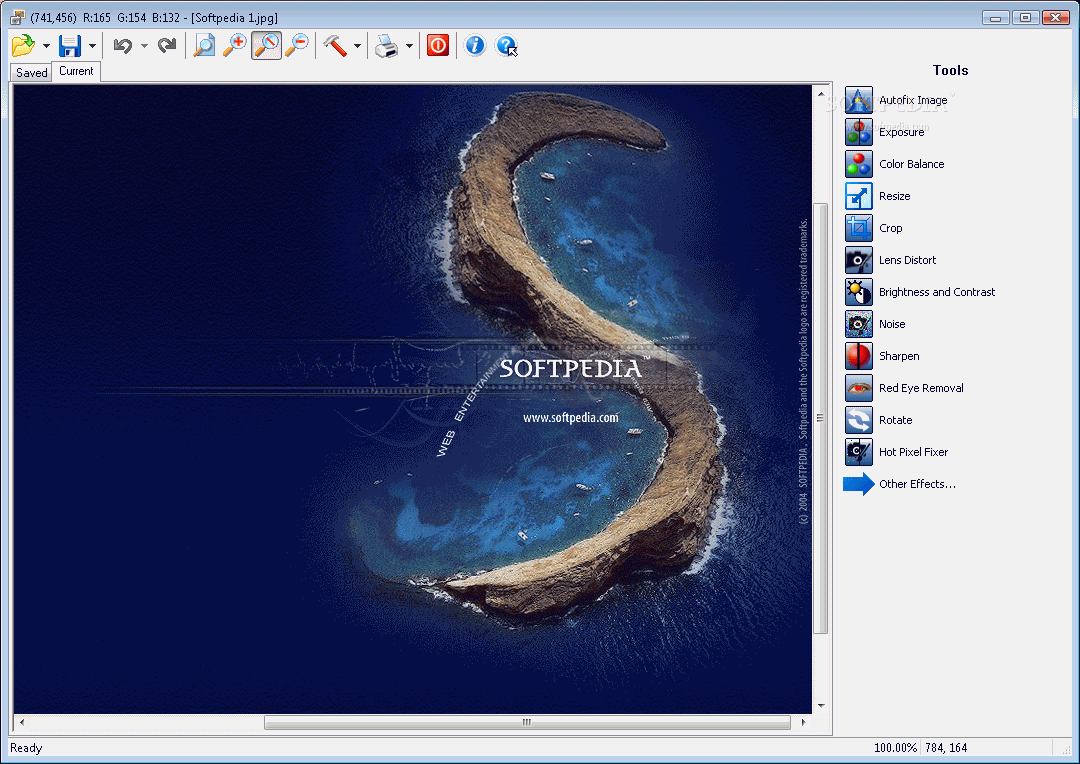Open the Color Balance tool icon

[859, 164]
